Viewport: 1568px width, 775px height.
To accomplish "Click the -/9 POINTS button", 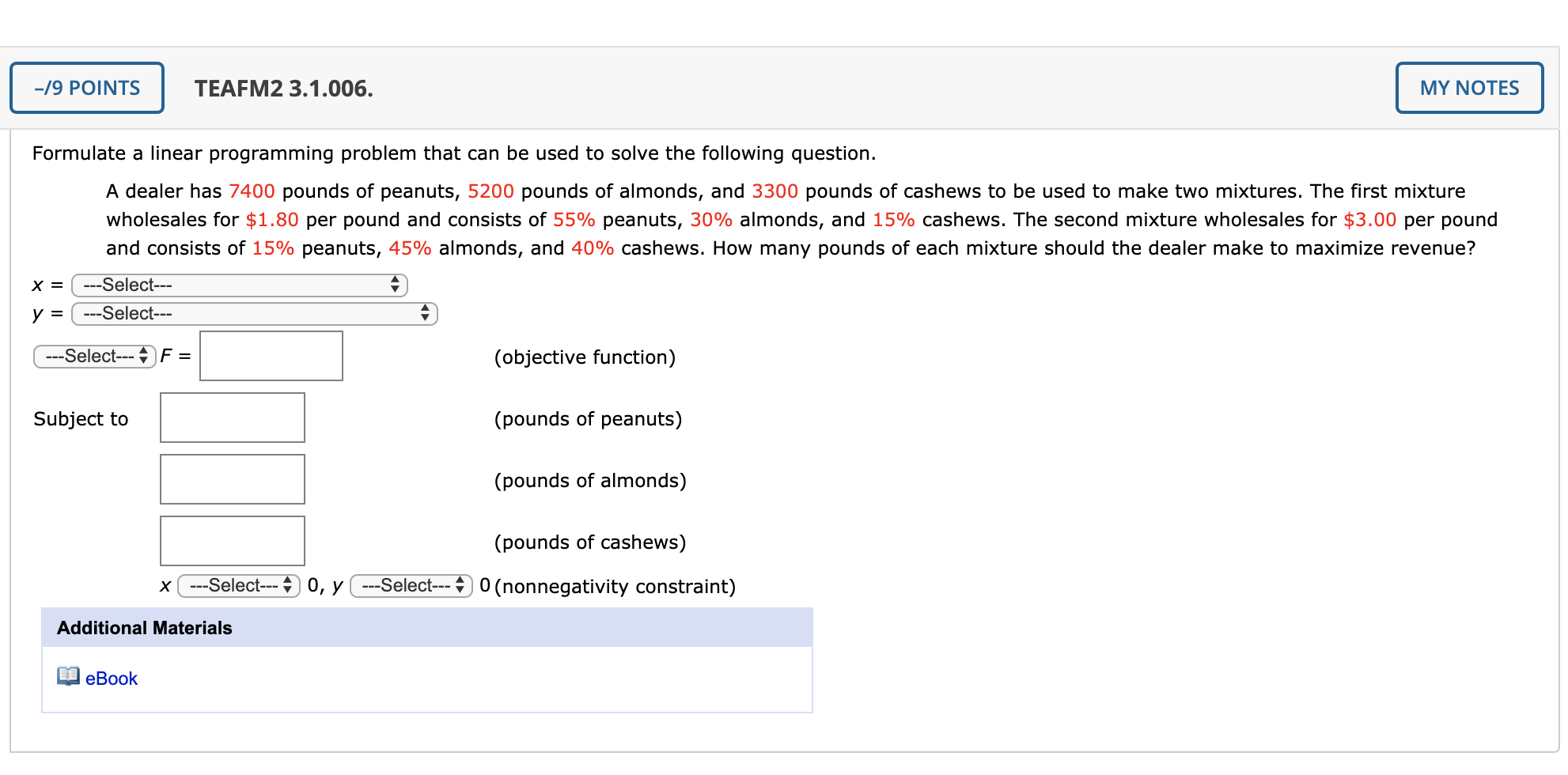I will (86, 88).
